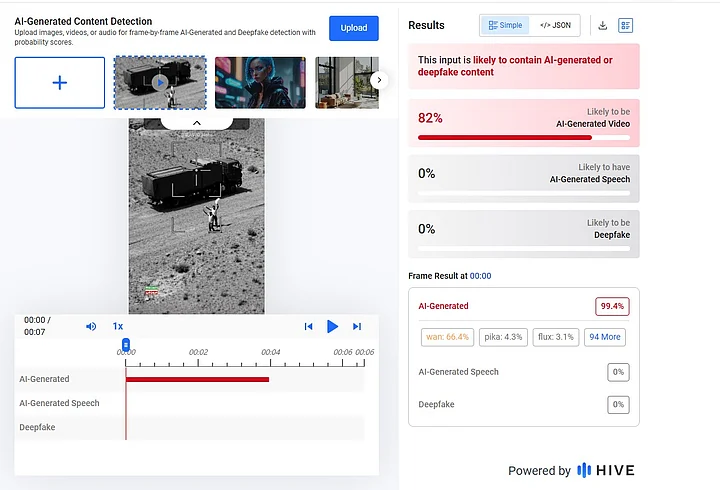Select the wan: 66.4% model tag
720x490 pixels.
[446, 337]
